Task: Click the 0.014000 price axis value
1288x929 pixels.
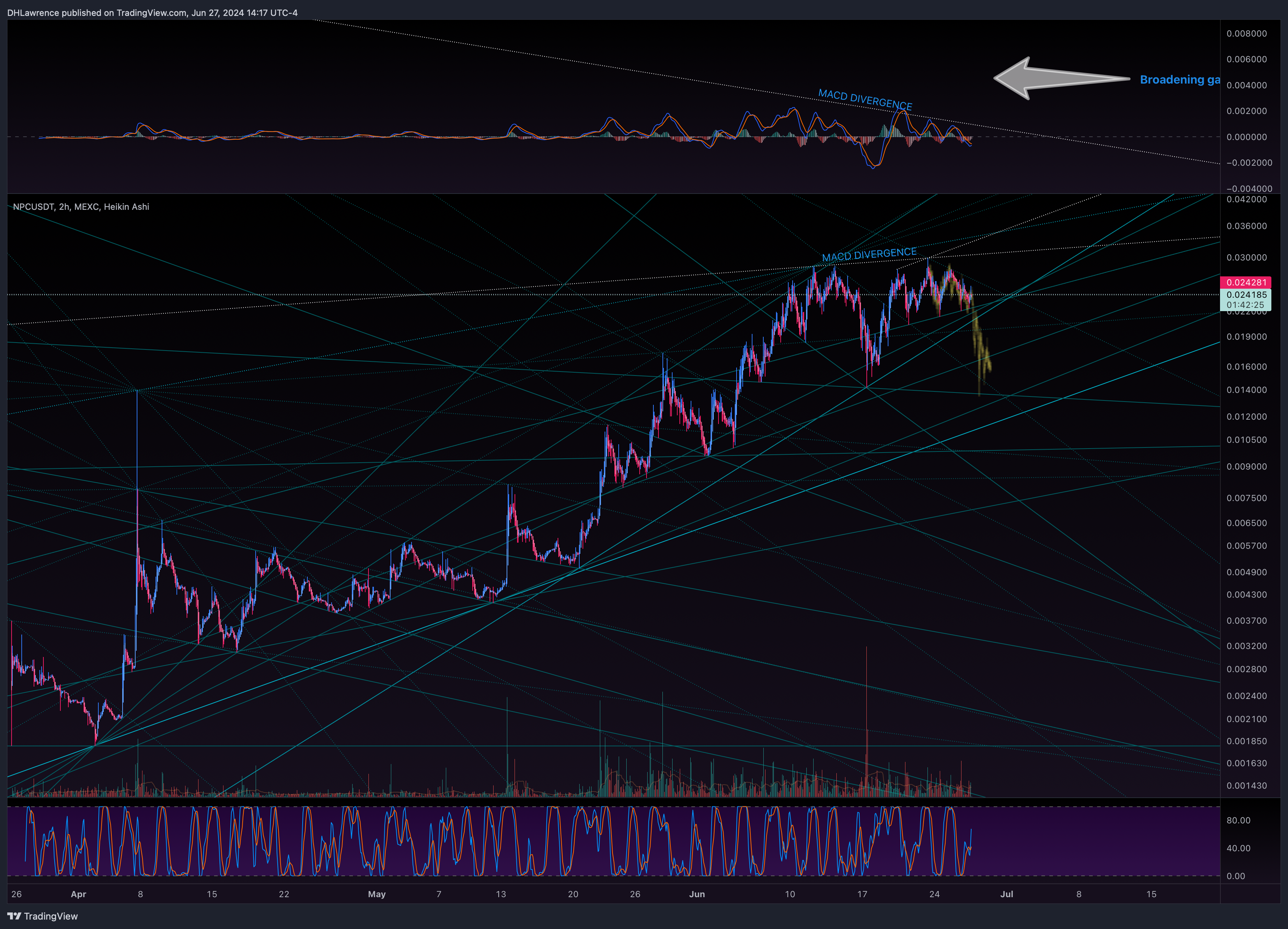Action: (1246, 390)
